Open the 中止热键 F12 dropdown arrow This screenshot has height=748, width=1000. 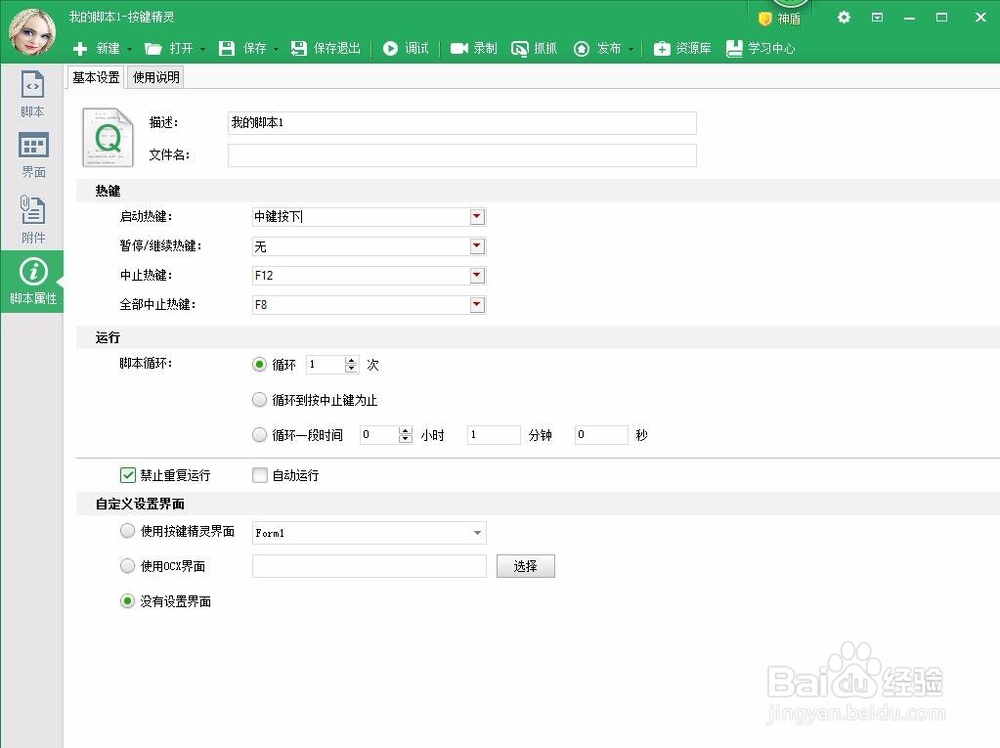[x=477, y=275]
